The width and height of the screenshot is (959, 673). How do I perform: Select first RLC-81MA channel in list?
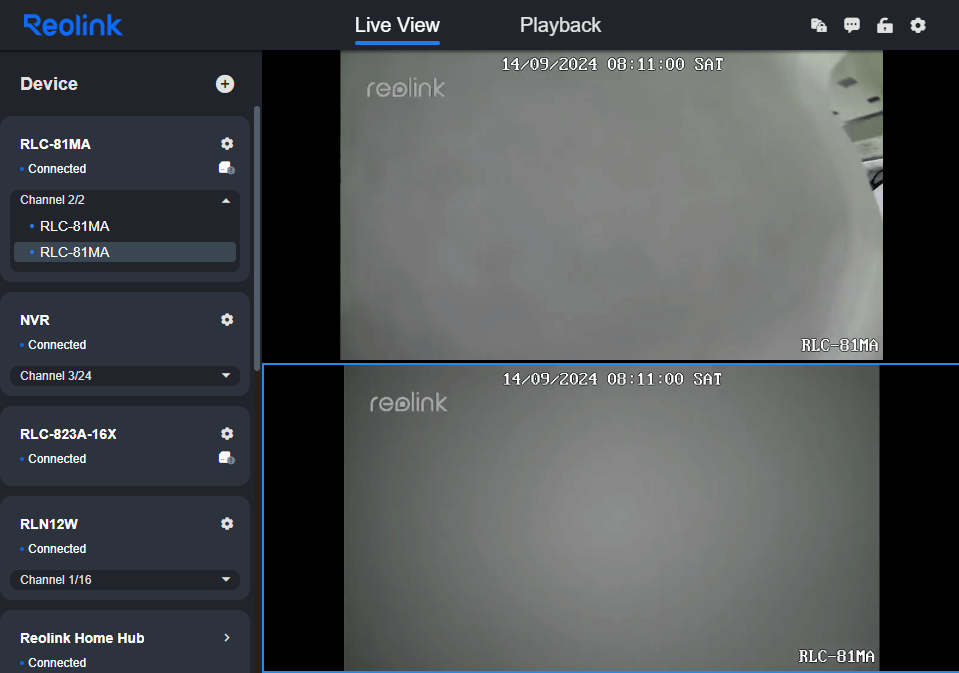(x=125, y=226)
